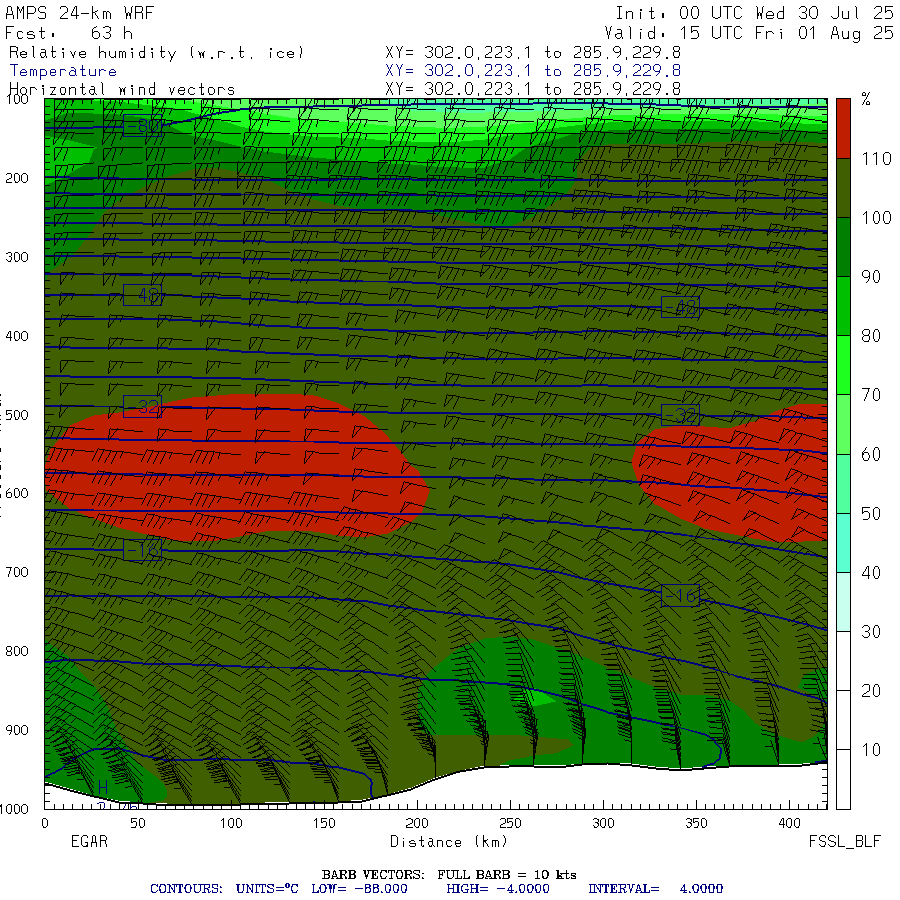The image size is (900, 900).
Task: Click the 'AMPS 24-km WRF' title text
Action: point(79,13)
